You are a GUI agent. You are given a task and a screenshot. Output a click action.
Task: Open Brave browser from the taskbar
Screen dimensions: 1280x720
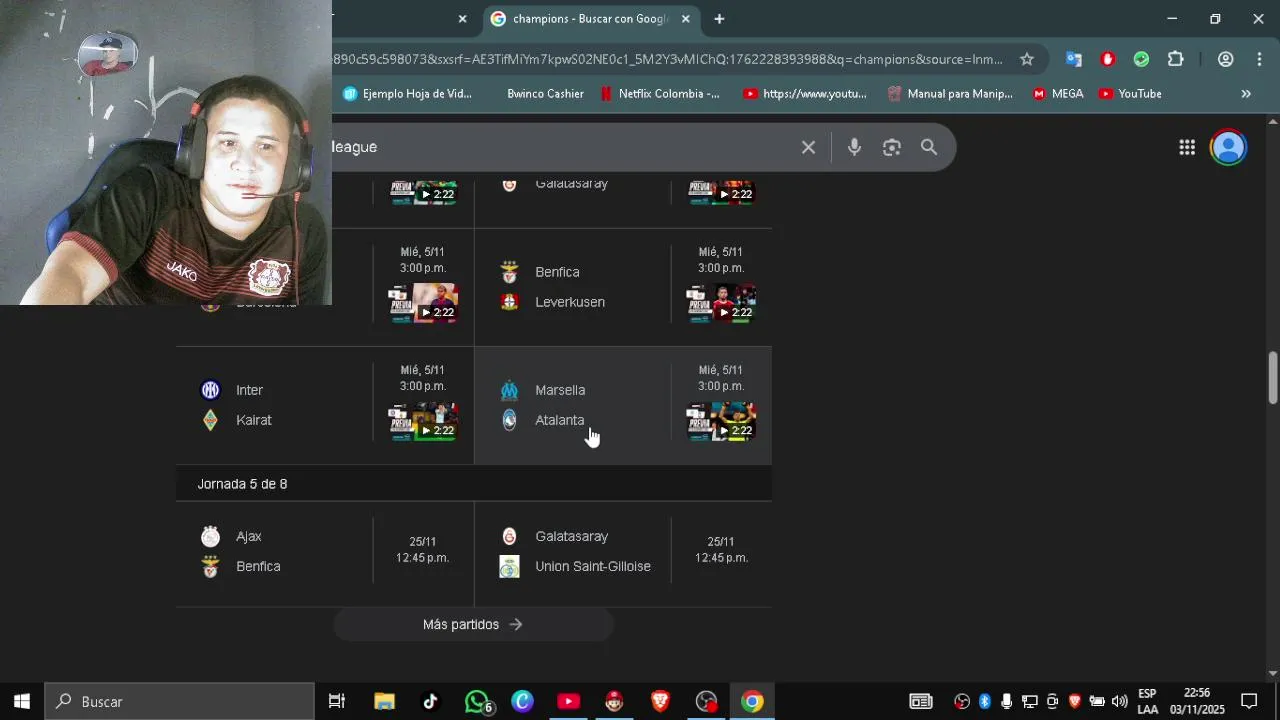tap(660, 701)
